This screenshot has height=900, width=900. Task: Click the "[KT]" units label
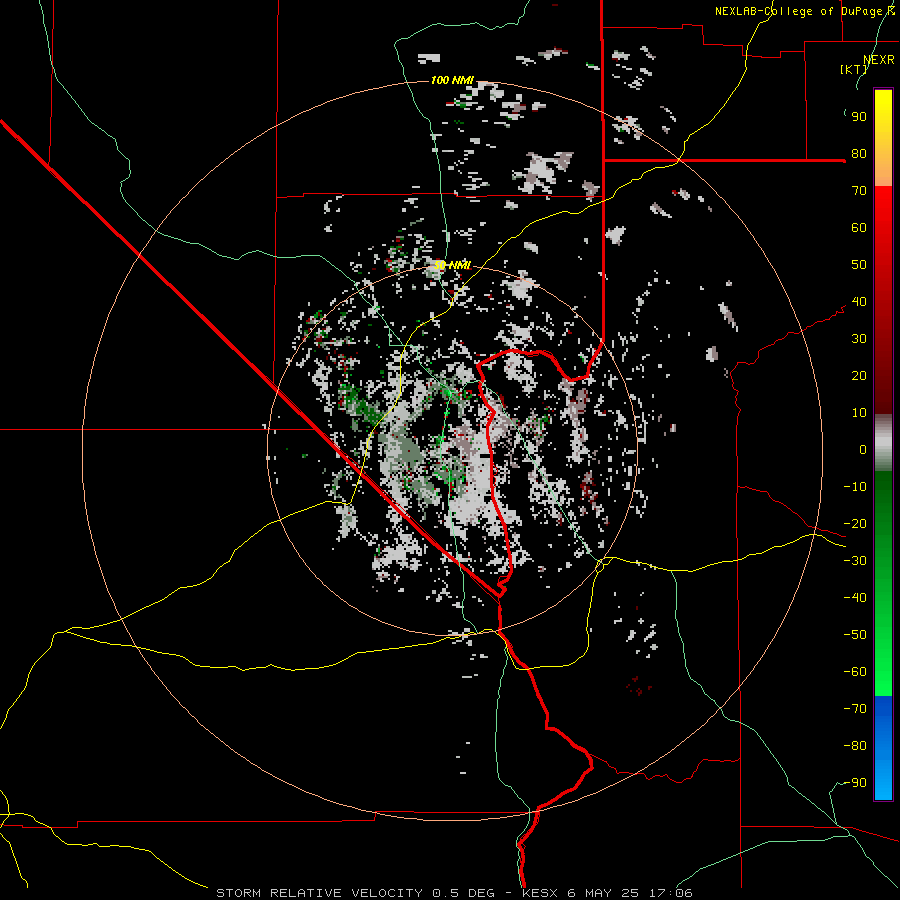(853, 69)
